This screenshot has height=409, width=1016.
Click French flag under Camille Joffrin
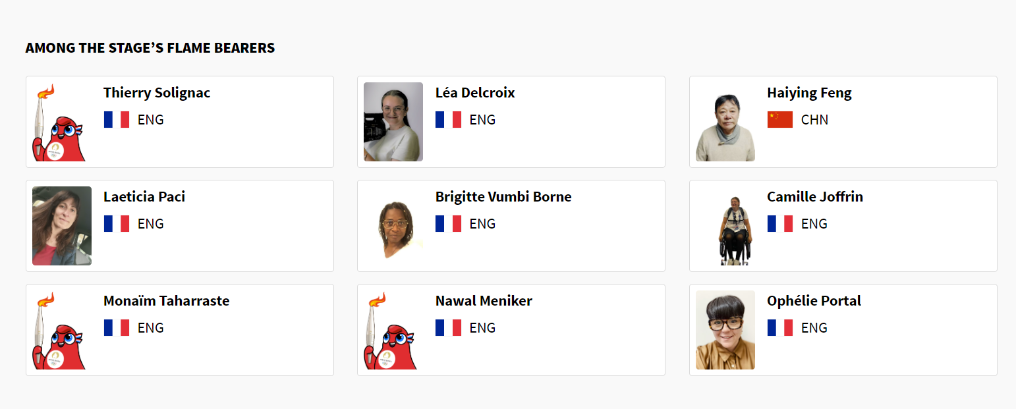coord(780,224)
